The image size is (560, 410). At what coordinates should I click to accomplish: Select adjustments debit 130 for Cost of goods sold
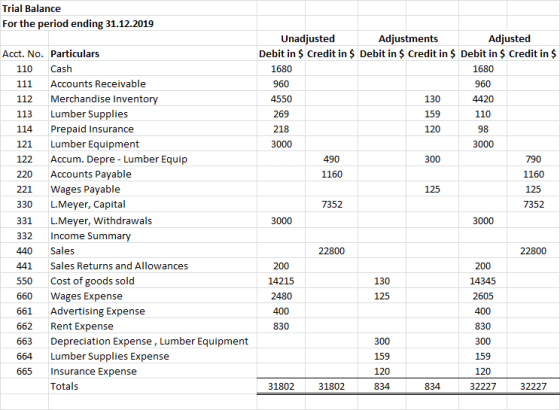[382, 281]
